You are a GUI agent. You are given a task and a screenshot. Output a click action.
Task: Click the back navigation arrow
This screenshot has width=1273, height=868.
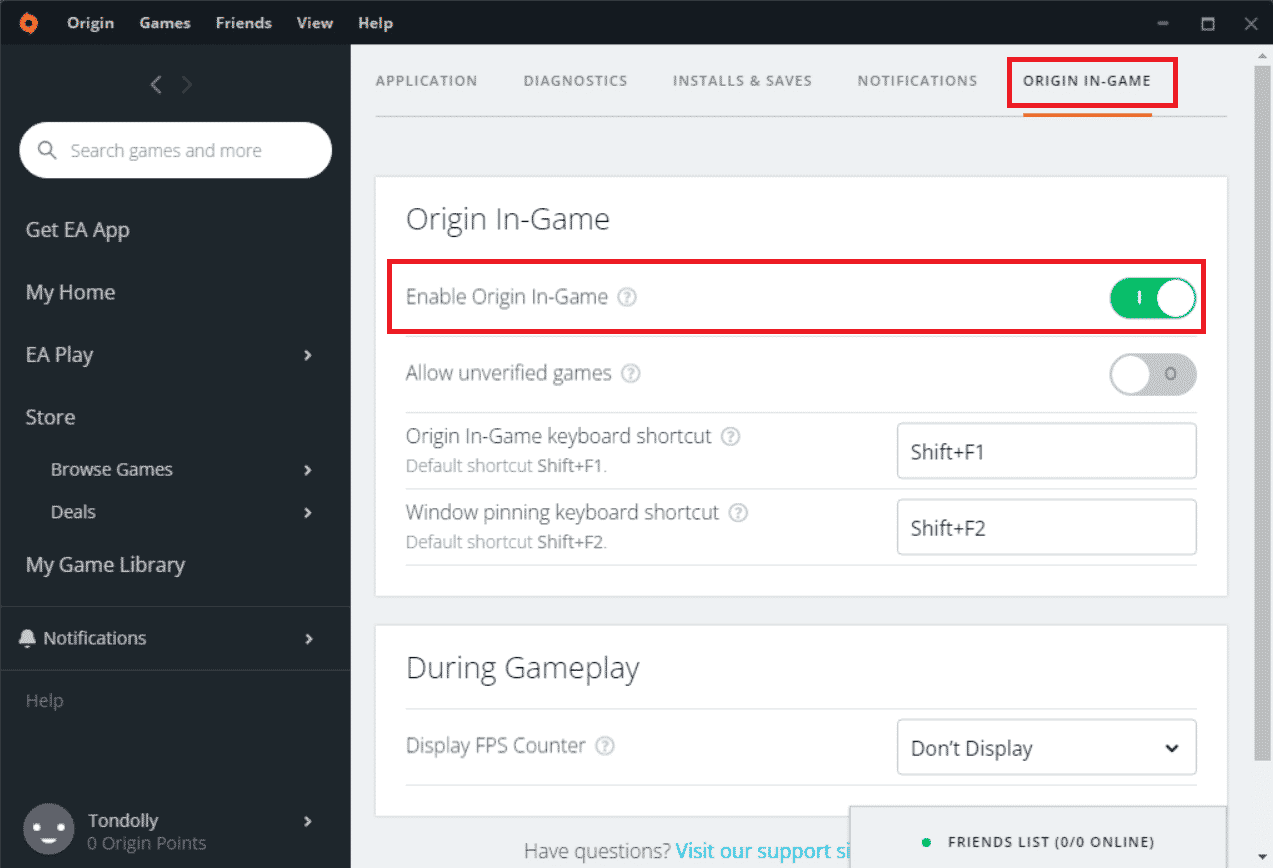click(x=156, y=85)
